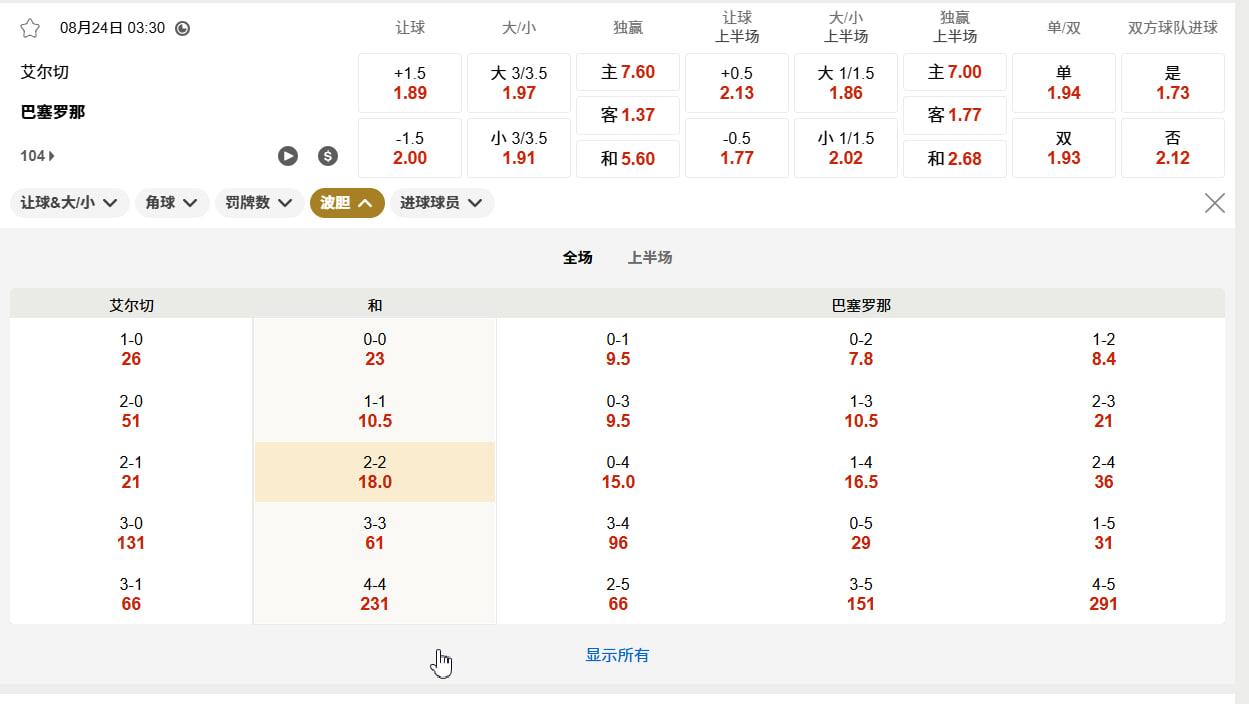Pick draw score 4-4 at 231

[375, 594]
